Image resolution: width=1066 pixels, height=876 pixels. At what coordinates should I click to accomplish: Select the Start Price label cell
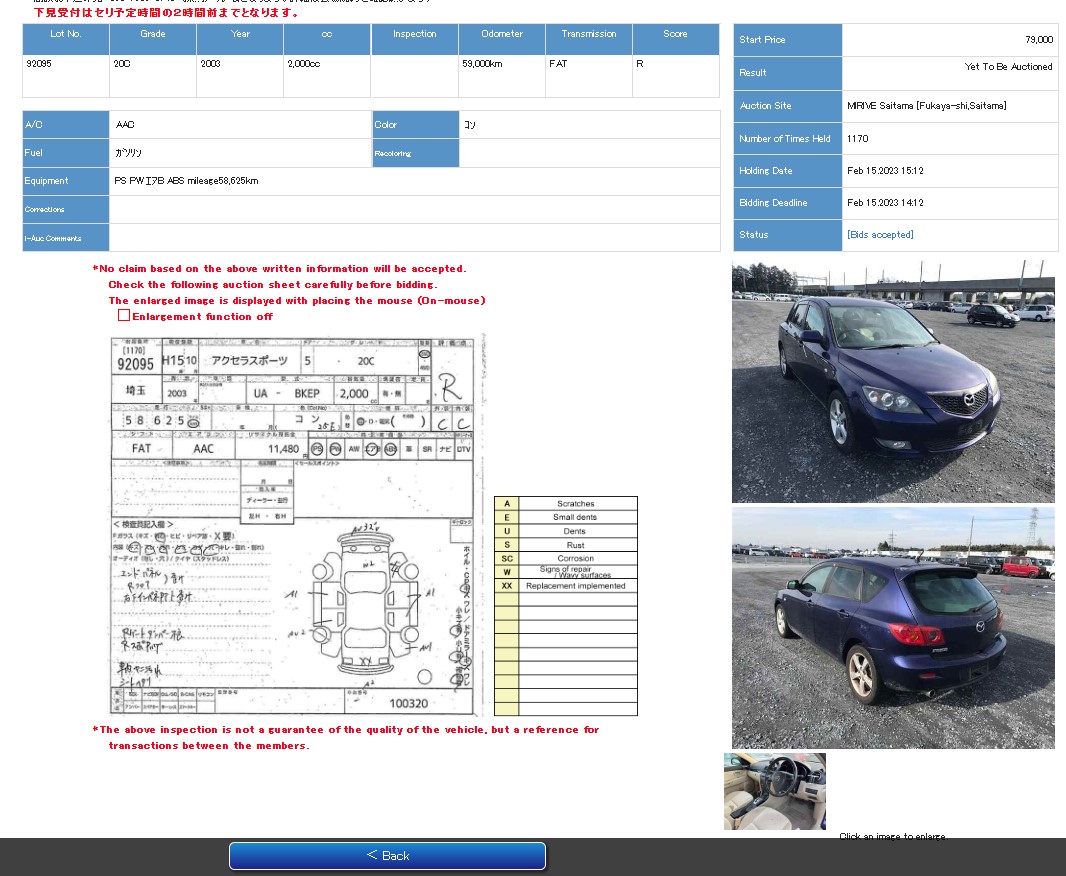click(787, 40)
